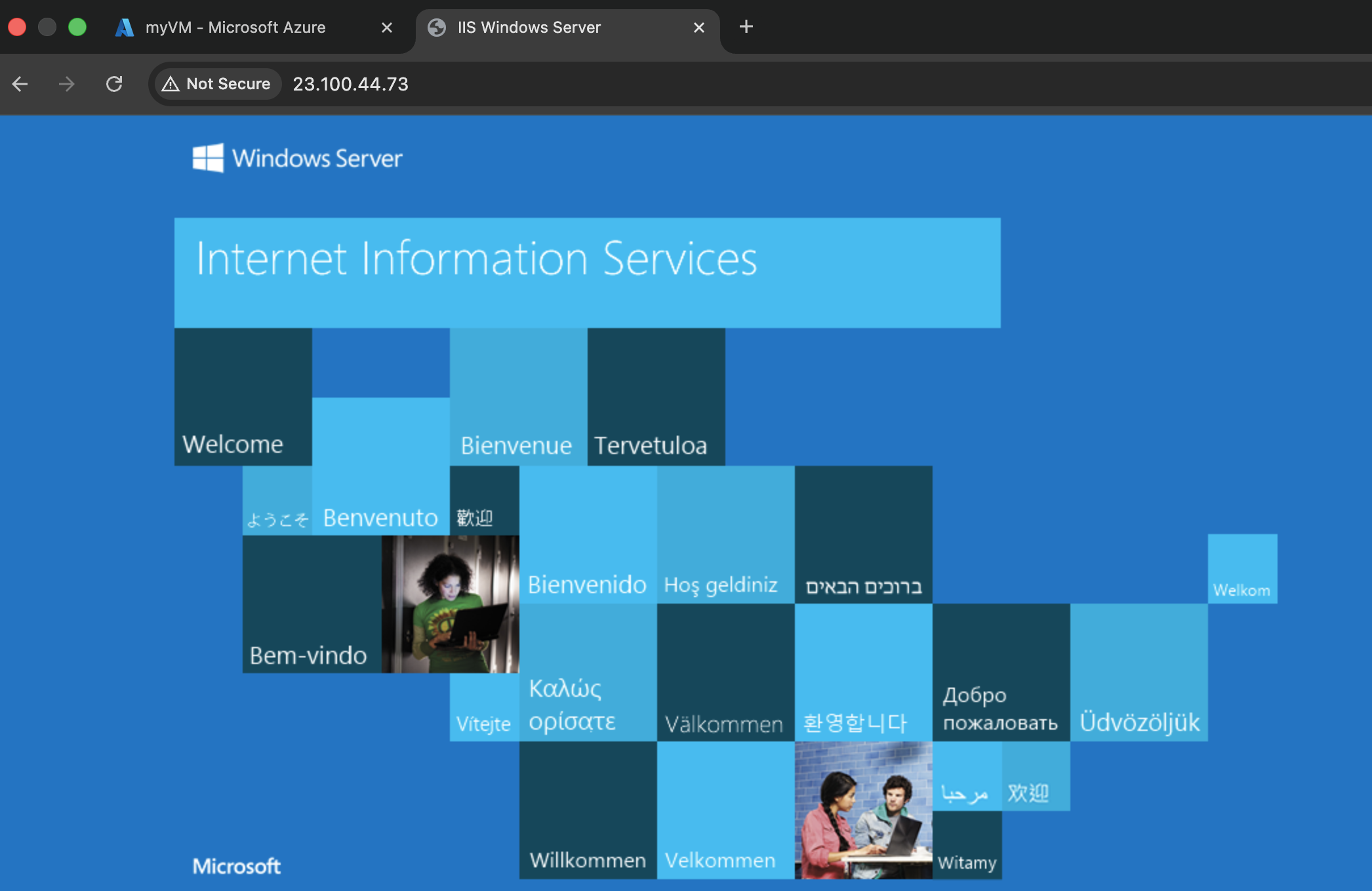The width and height of the screenshot is (1372, 891).
Task: Click the 歡迎 traditional Chinese tile
Action: [x=485, y=501]
